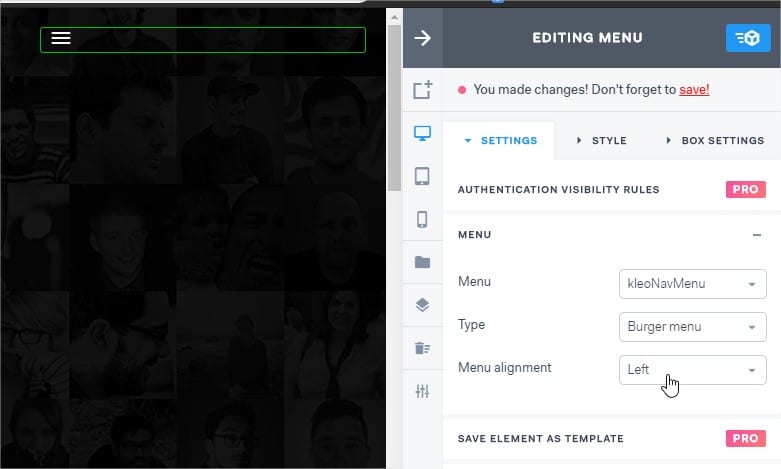This screenshot has height=469, width=781.
Task: Switch to the Style tab
Action: point(601,140)
